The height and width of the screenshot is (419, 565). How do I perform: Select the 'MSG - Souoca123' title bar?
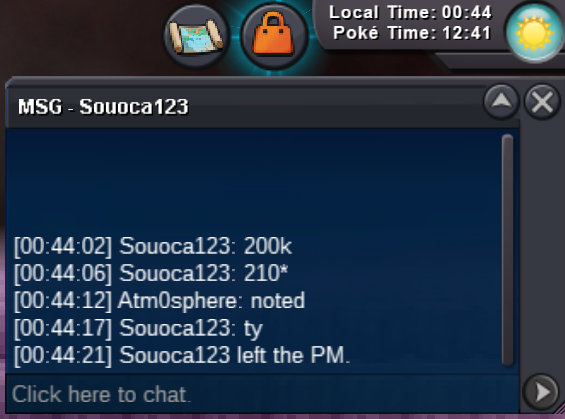point(245,107)
